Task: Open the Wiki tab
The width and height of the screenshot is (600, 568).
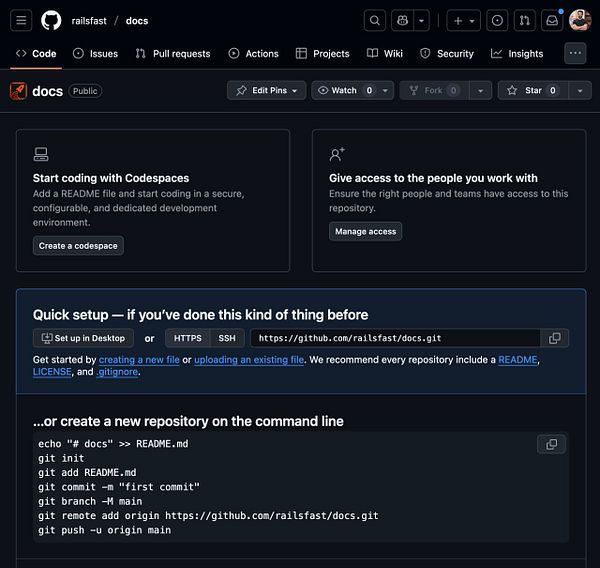Action: pos(385,54)
